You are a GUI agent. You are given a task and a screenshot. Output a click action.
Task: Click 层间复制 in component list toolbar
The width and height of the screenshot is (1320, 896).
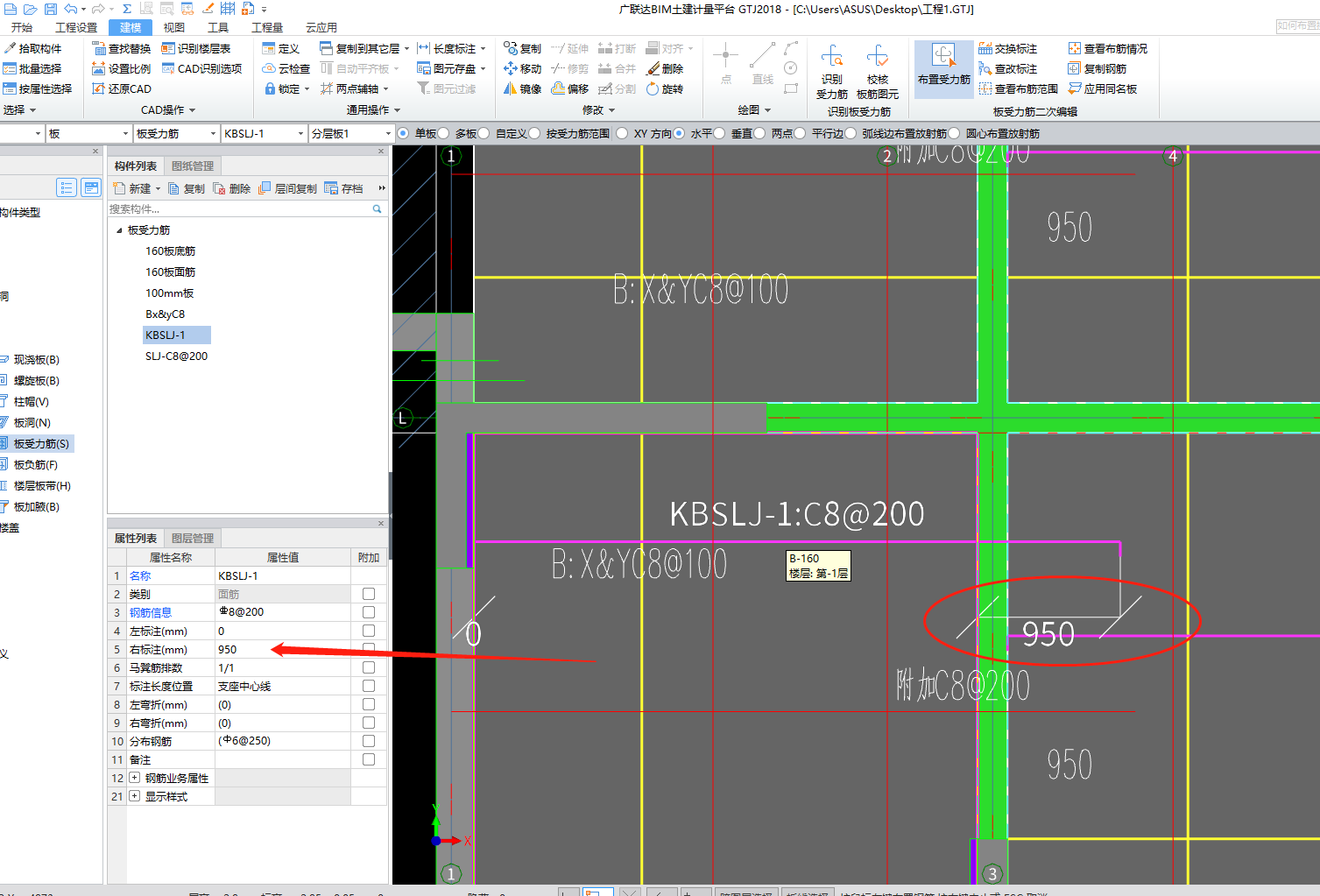pyautogui.click(x=288, y=188)
